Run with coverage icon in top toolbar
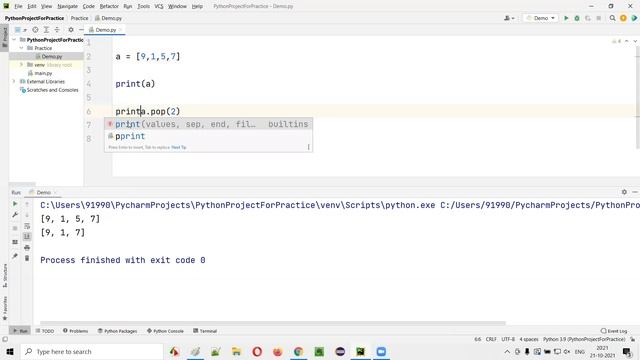Screen dimensions: 640x360 point(588,18)
